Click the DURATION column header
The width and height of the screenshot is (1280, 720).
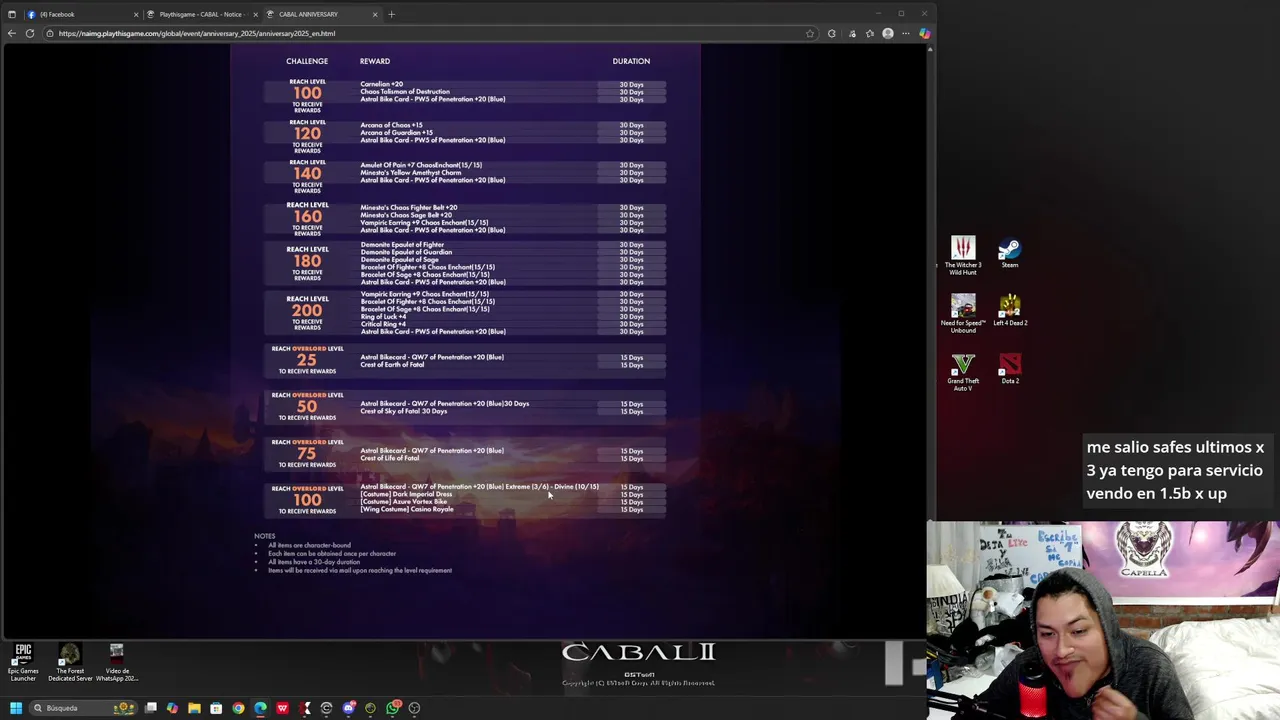(631, 61)
